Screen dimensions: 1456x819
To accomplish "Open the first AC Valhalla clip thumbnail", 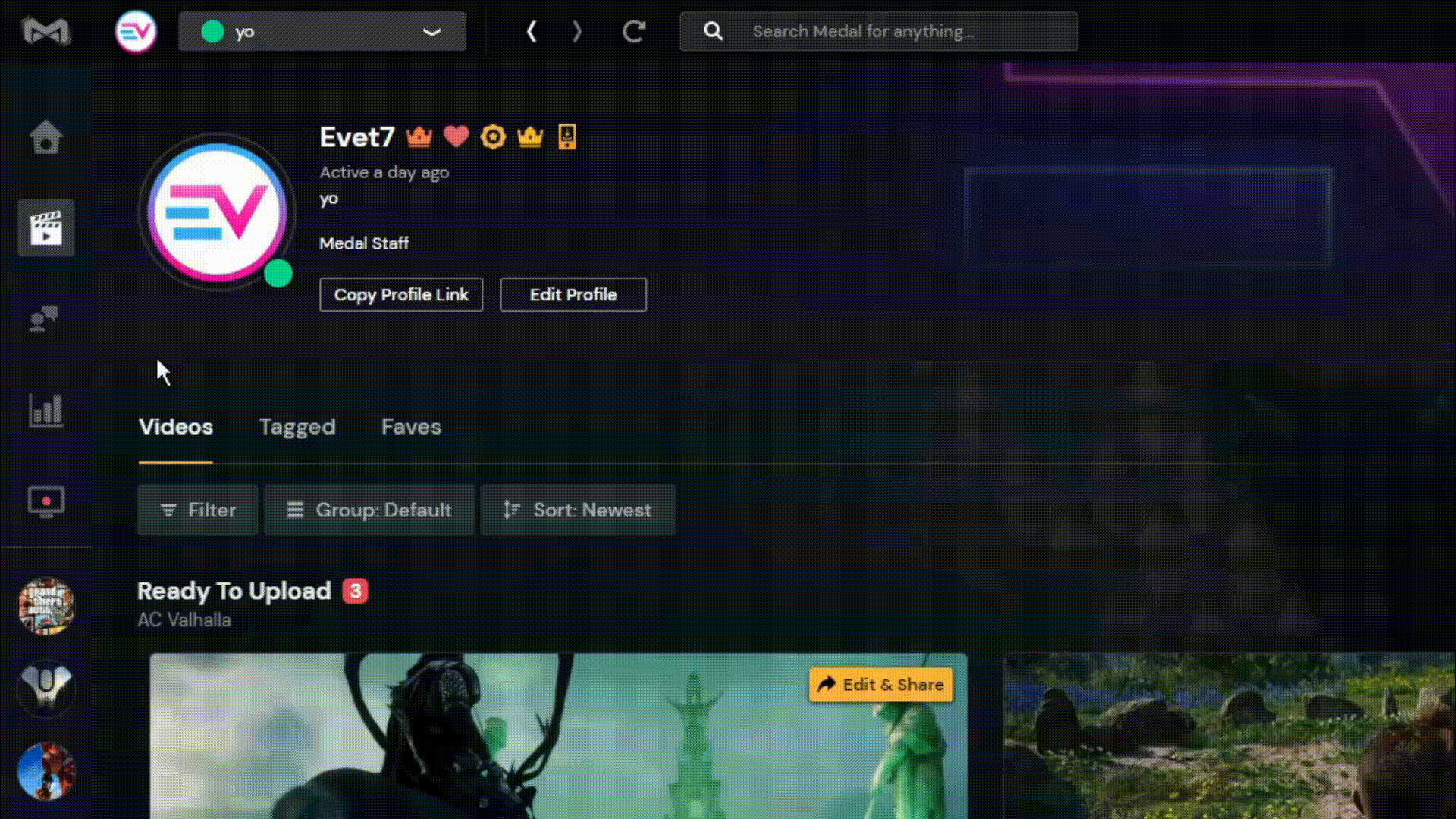I will [558, 736].
